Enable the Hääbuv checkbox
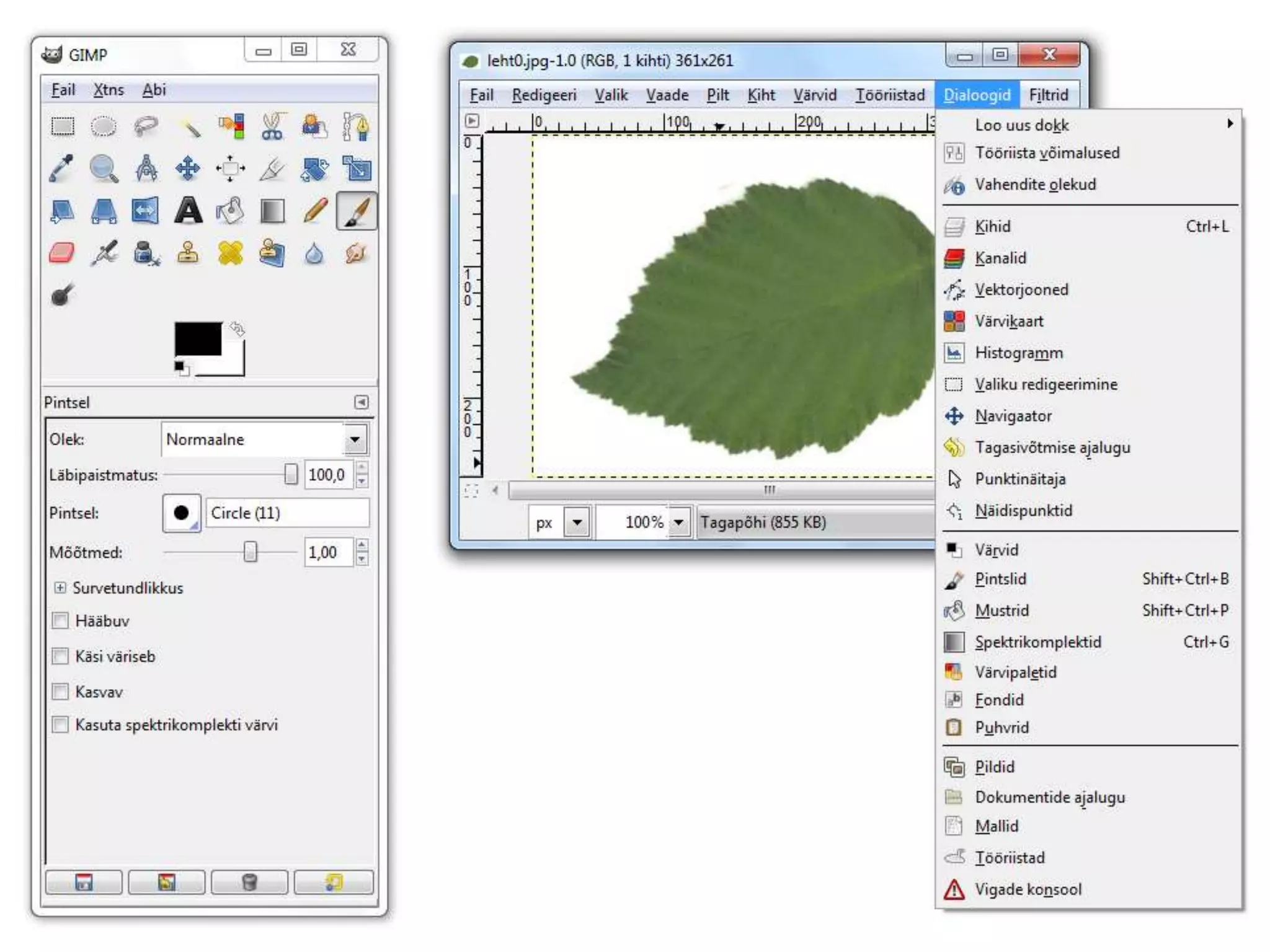Image resolution: width=1270 pixels, height=952 pixels. tap(61, 620)
